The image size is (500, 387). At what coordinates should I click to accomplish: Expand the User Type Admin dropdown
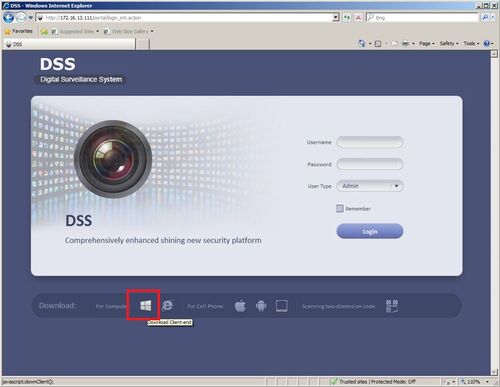pyautogui.click(x=370, y=186)
